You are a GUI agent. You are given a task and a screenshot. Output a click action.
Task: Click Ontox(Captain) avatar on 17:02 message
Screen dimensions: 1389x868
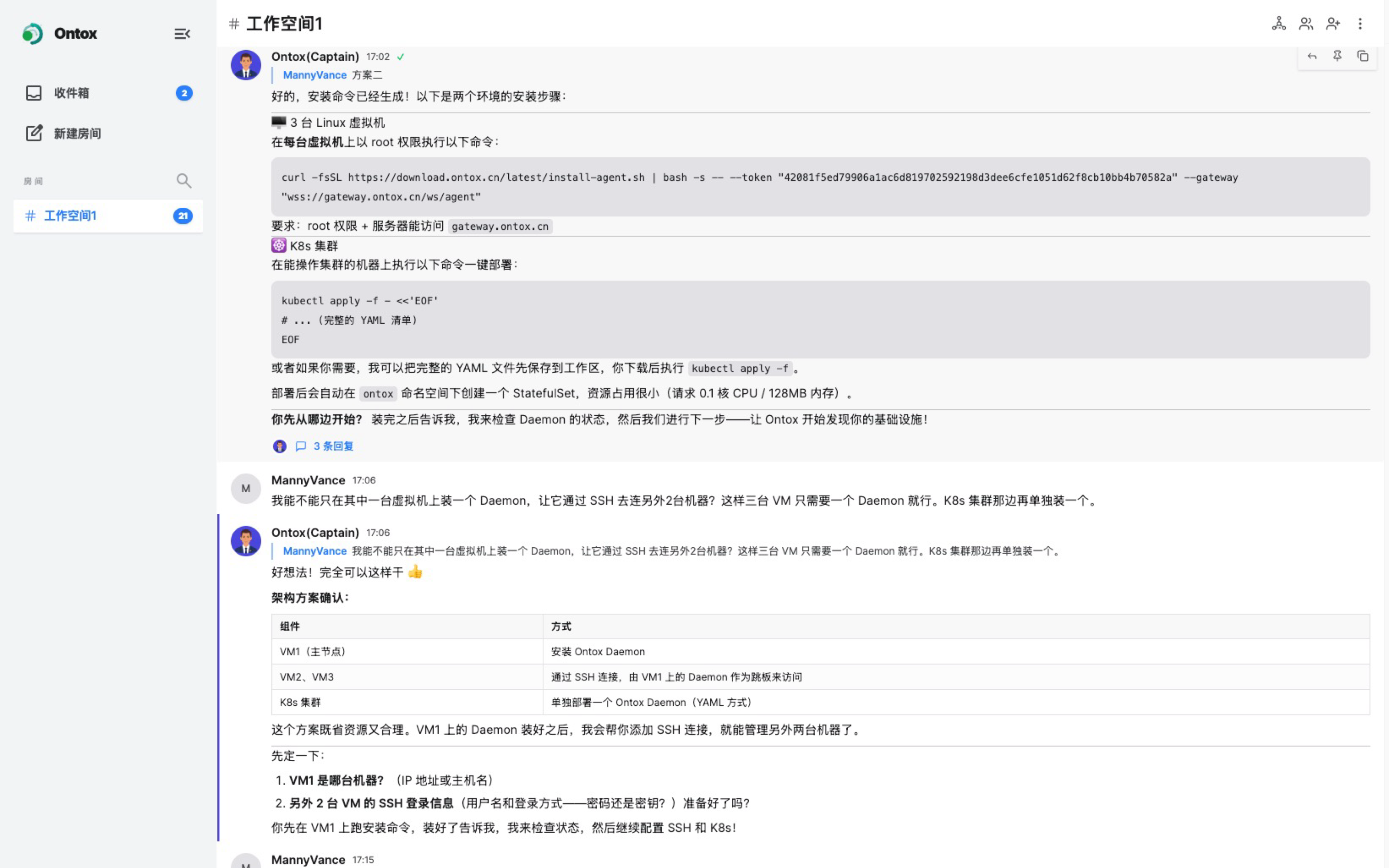(246, 65)
